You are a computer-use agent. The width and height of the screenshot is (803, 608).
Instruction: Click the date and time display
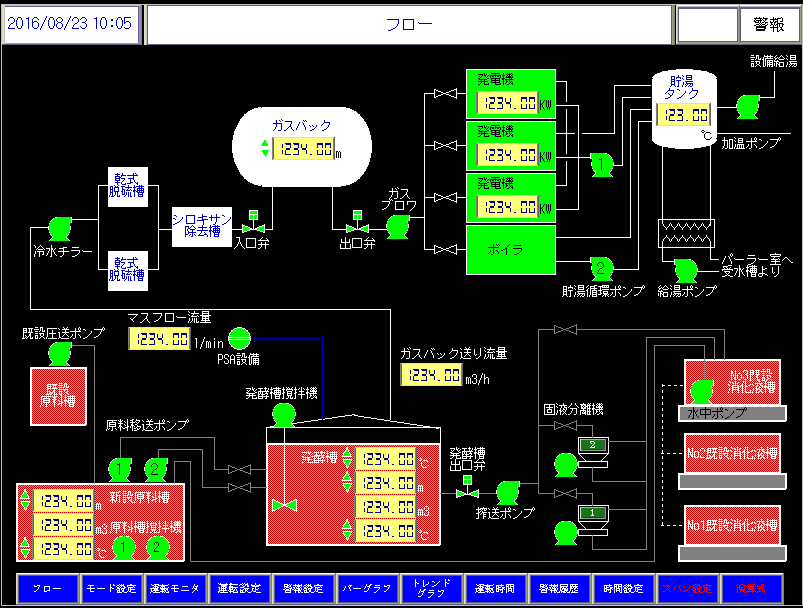[x=70, y=24]
